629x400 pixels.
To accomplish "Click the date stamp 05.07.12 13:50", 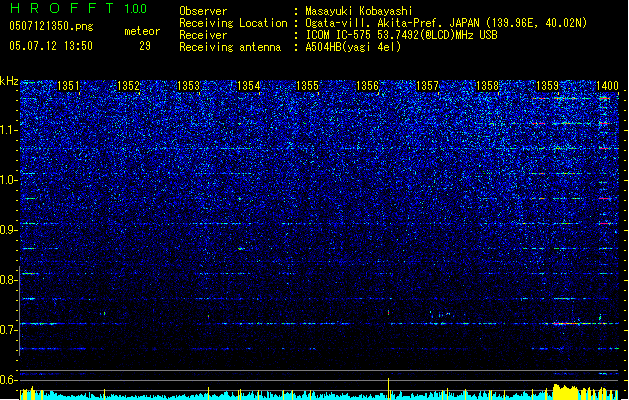I will click(x=51, y=46).
